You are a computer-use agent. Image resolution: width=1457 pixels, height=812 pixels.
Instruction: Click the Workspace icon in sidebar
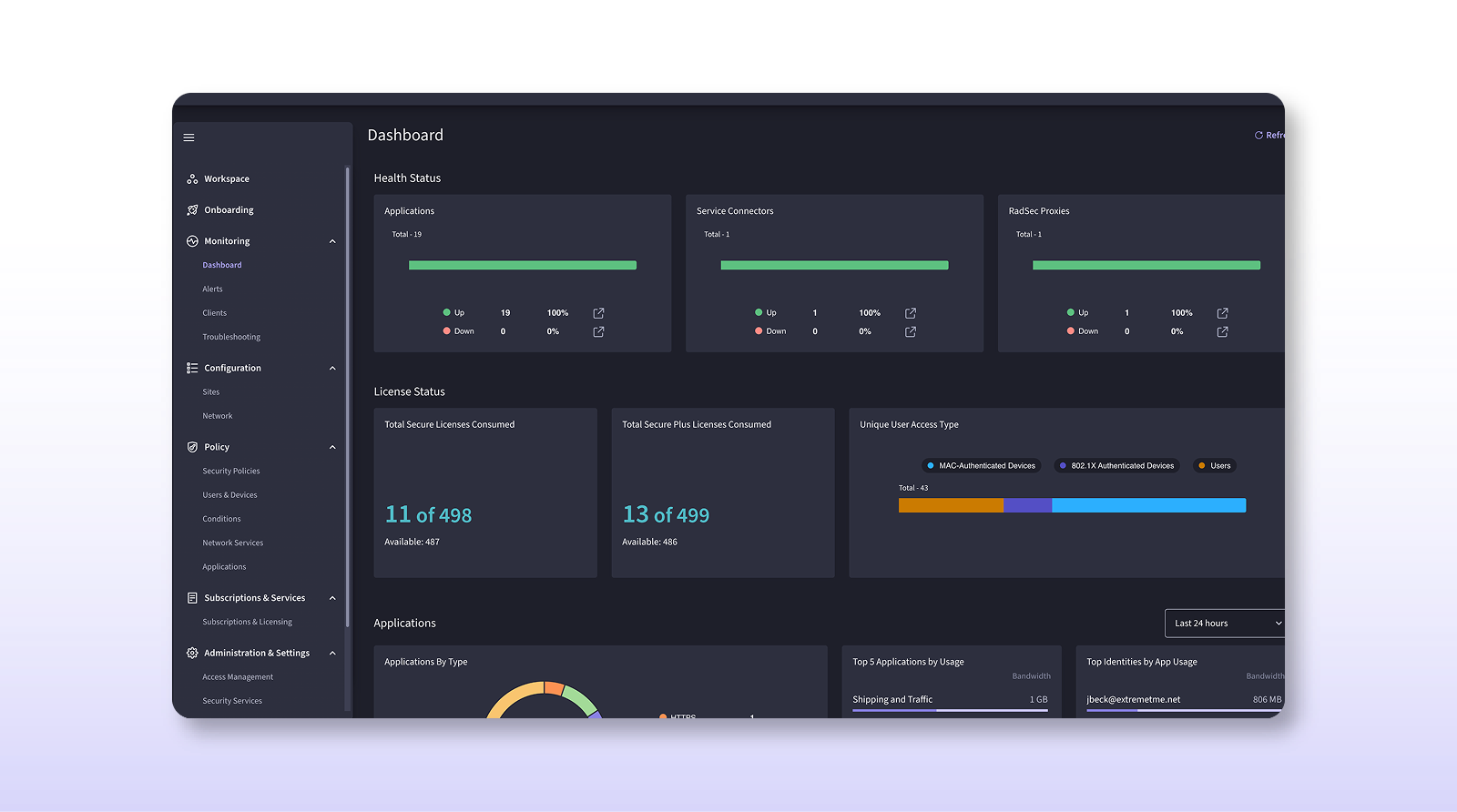click(x=192, y=179)
